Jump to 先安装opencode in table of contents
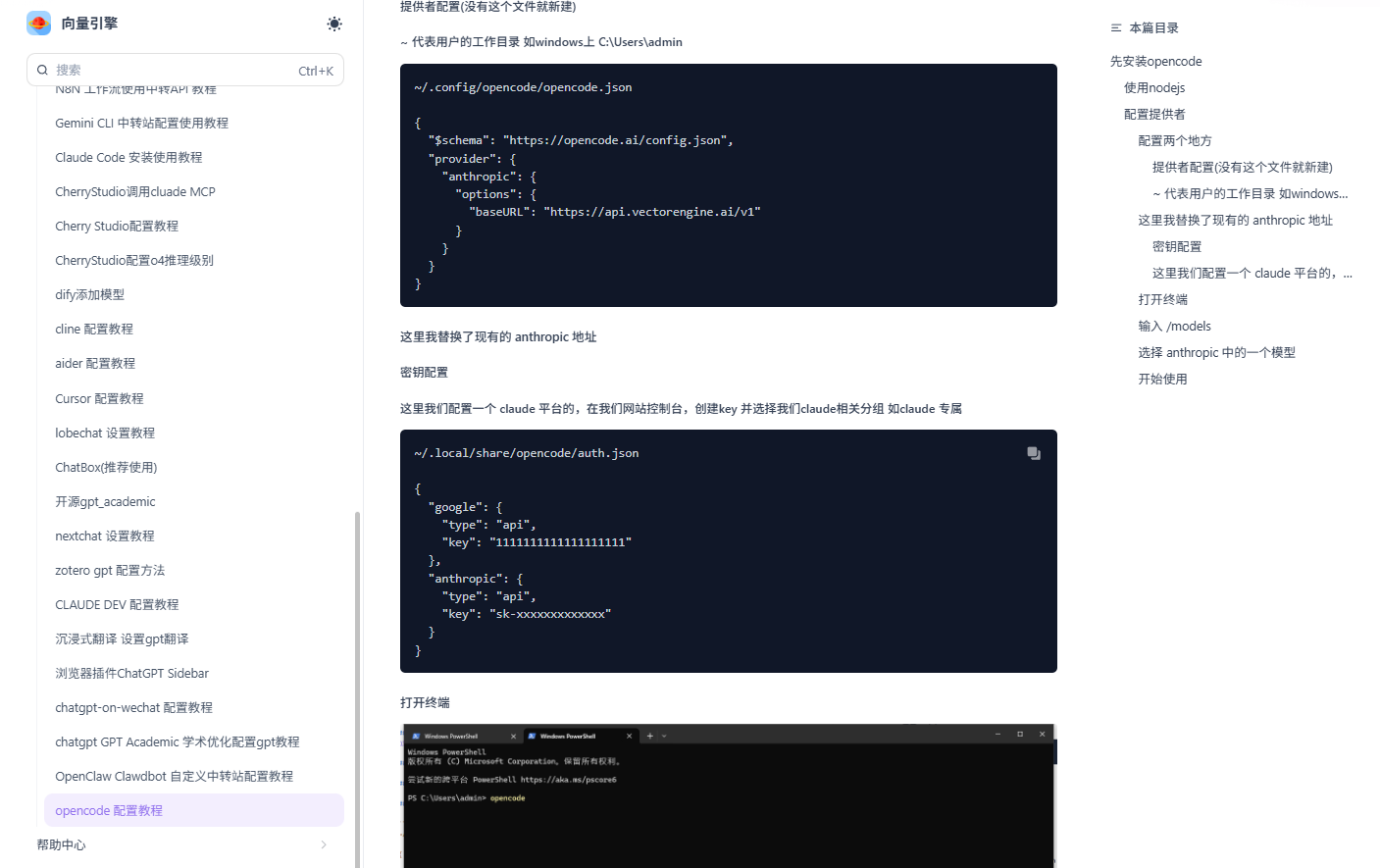1380x868 pixels. (1155, 61)
